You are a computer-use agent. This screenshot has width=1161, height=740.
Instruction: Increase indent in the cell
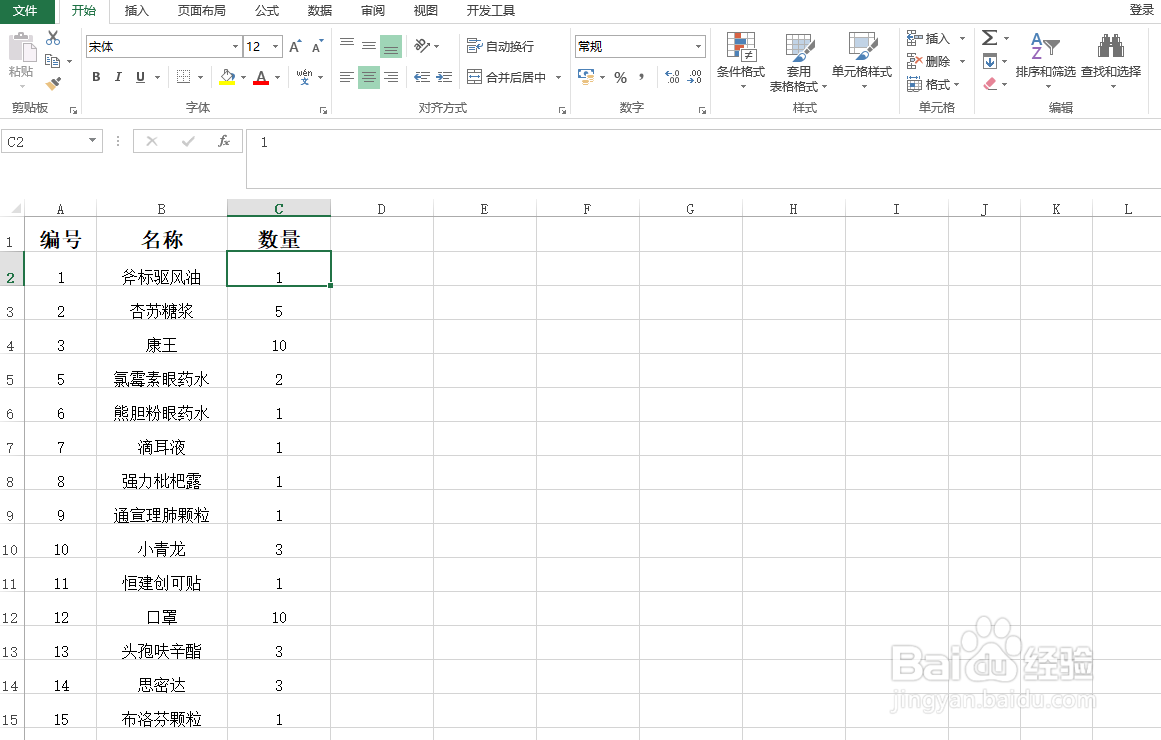[x=444, y=77]
